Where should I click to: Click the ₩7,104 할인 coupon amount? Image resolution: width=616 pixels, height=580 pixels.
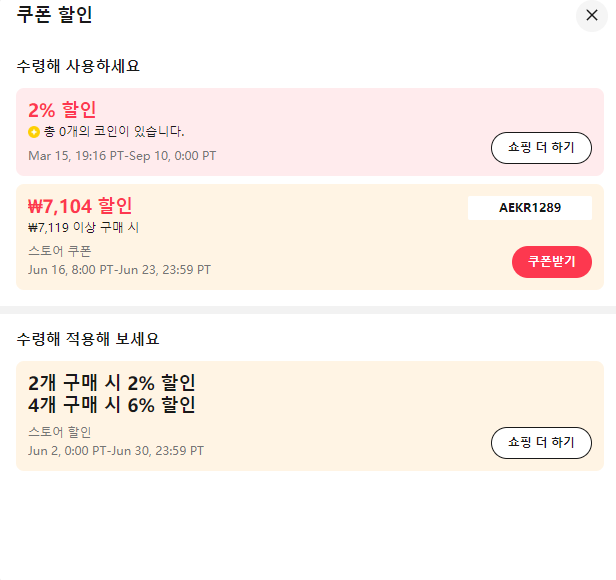(80, 206)
